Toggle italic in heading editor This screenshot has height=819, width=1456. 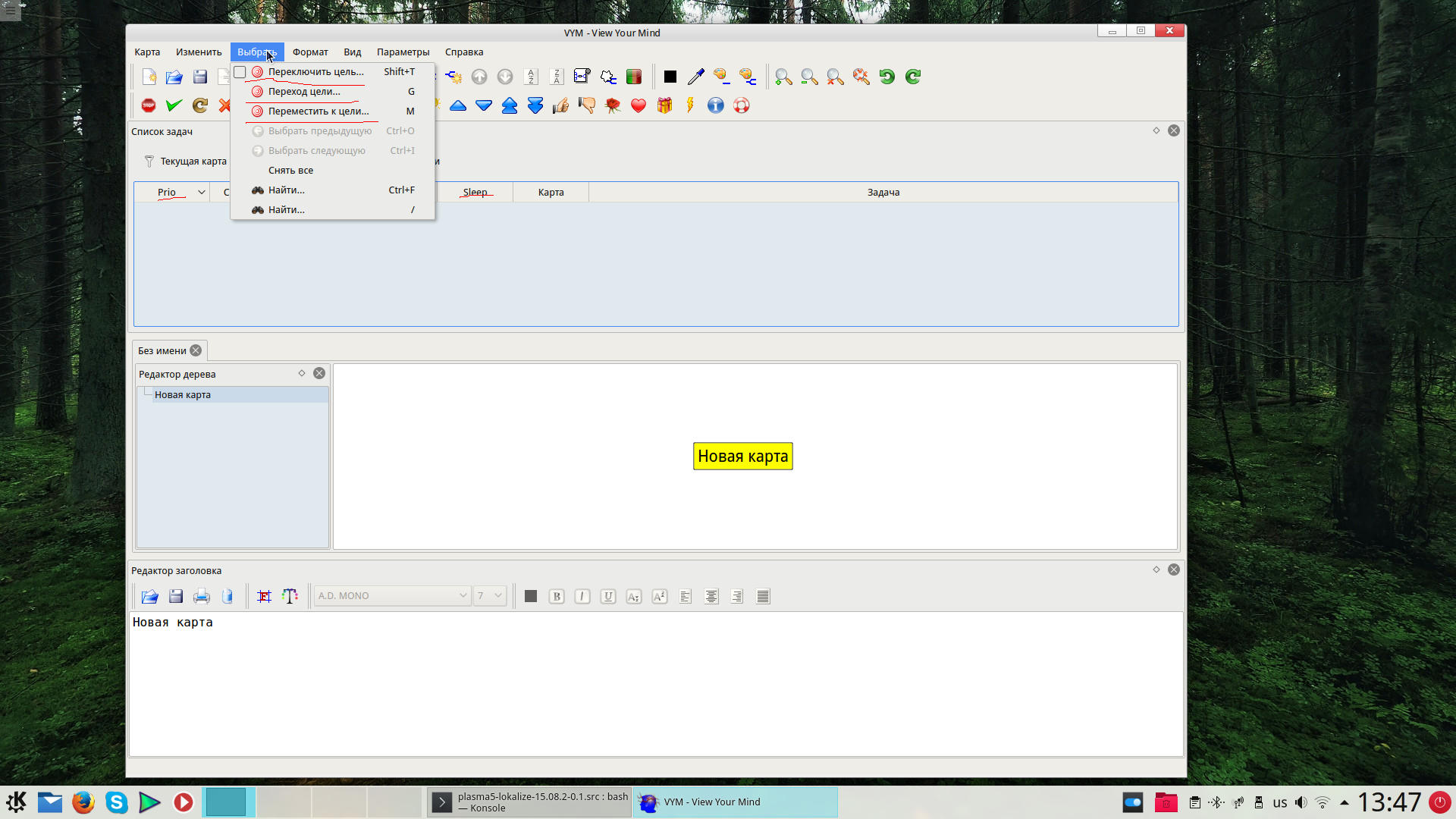pos(582,597)
